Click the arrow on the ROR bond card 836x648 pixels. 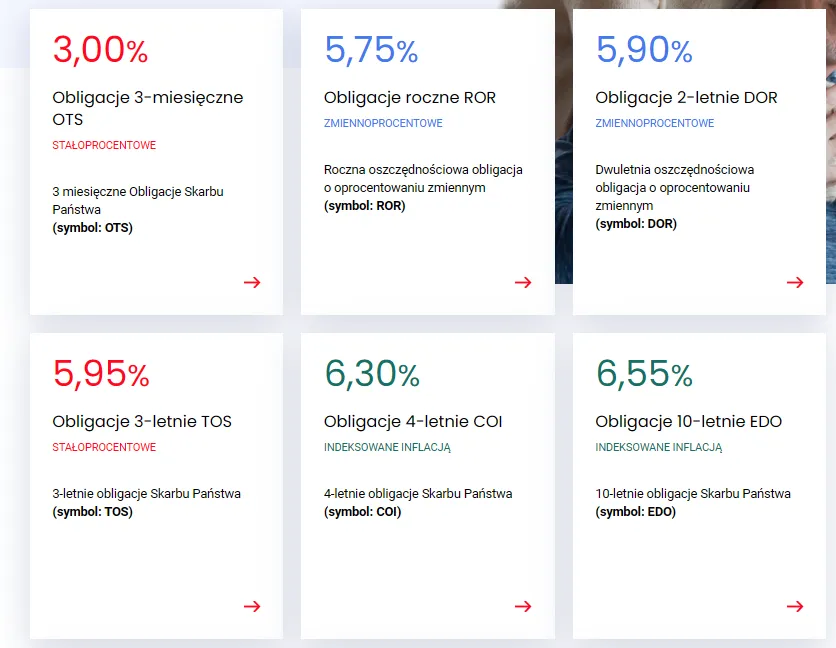click(x=523, y=282)
